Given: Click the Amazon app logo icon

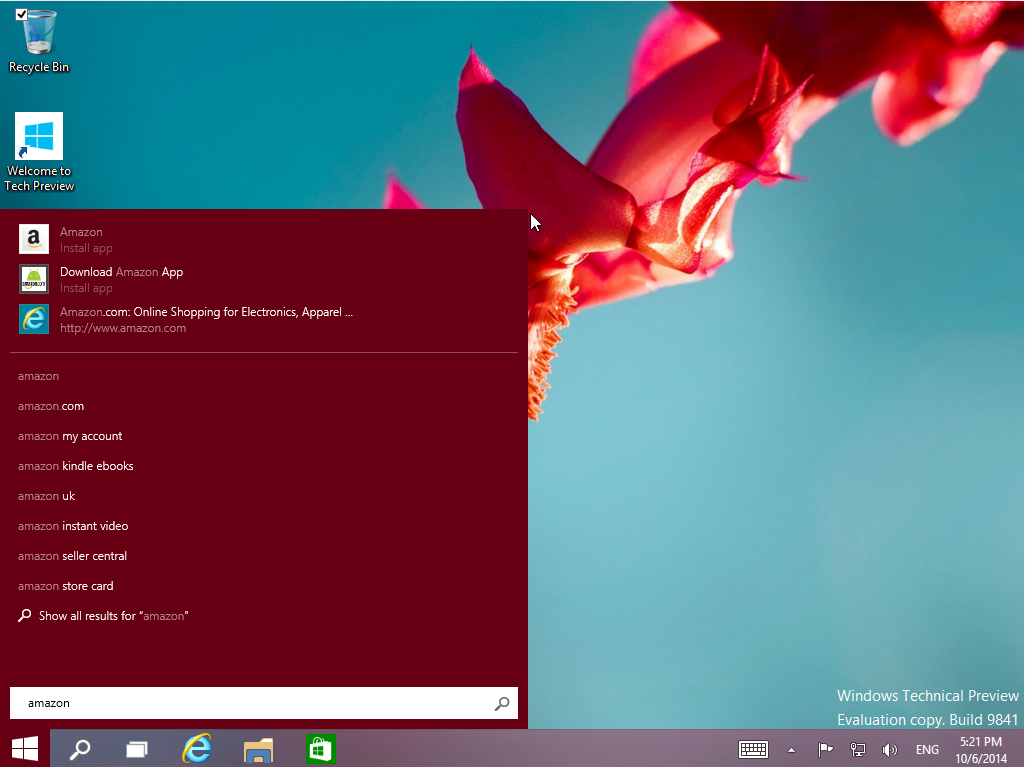Looking at the screenshot, I should (x=34, y=239).
